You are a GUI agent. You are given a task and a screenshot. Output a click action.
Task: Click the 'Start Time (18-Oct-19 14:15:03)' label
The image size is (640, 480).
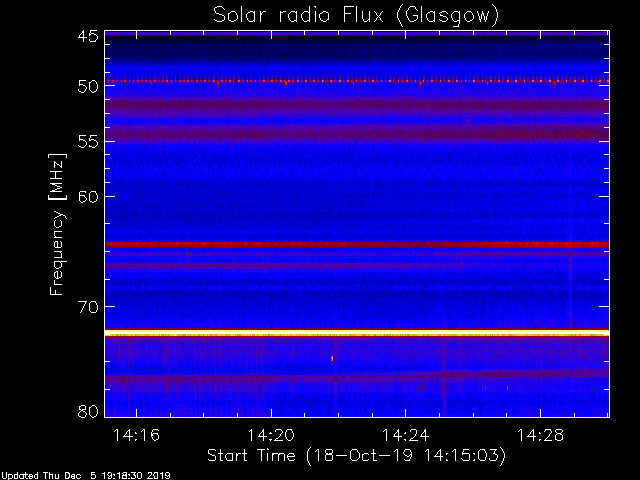coord(356,456)
